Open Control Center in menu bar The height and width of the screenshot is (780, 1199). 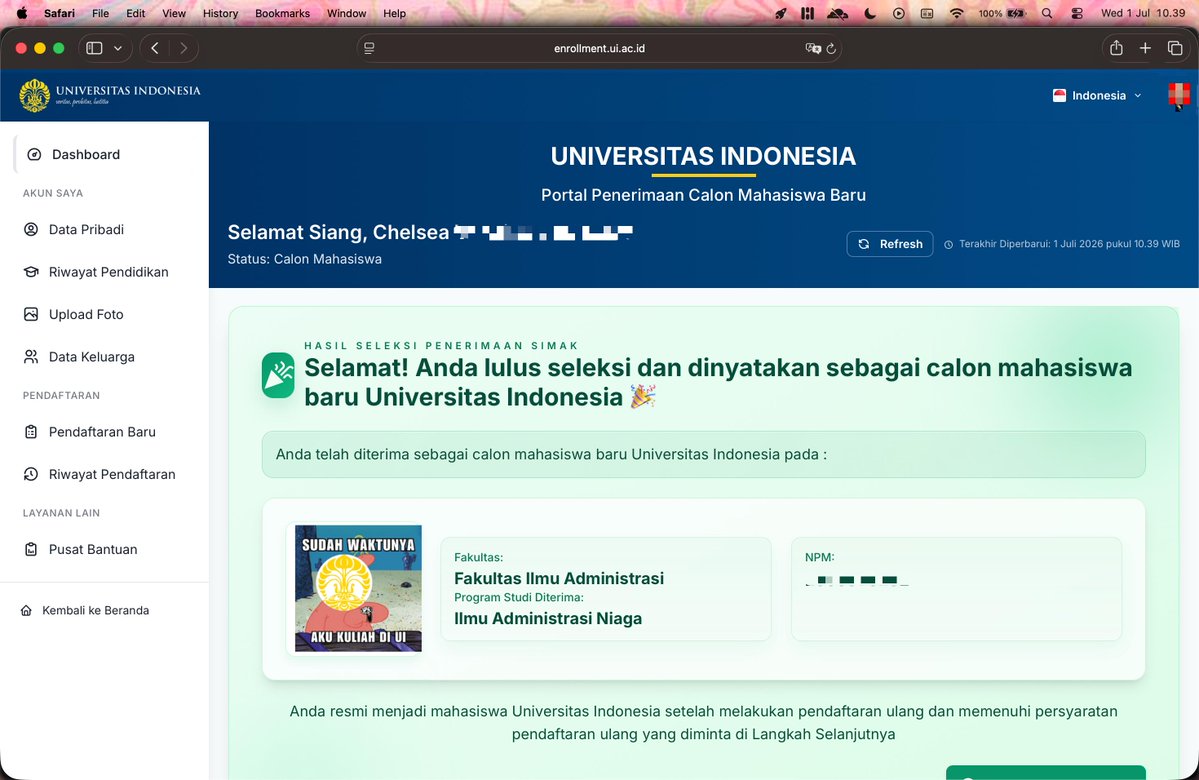pos(1077,13)
